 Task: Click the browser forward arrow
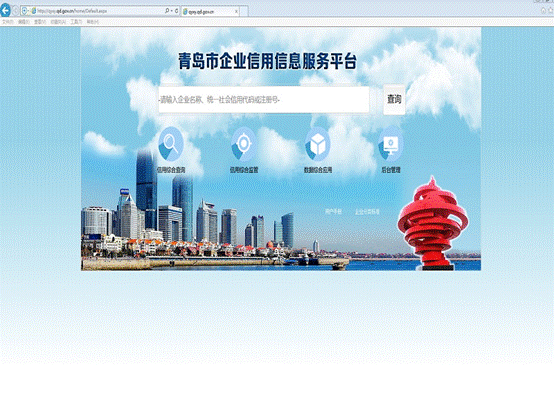click(x=16, y=11)
